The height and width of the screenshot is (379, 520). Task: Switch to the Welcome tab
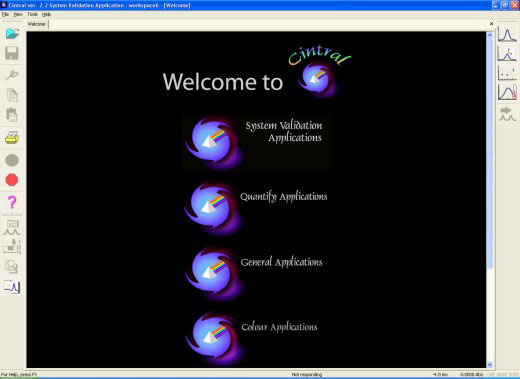(x=37, y=24)
